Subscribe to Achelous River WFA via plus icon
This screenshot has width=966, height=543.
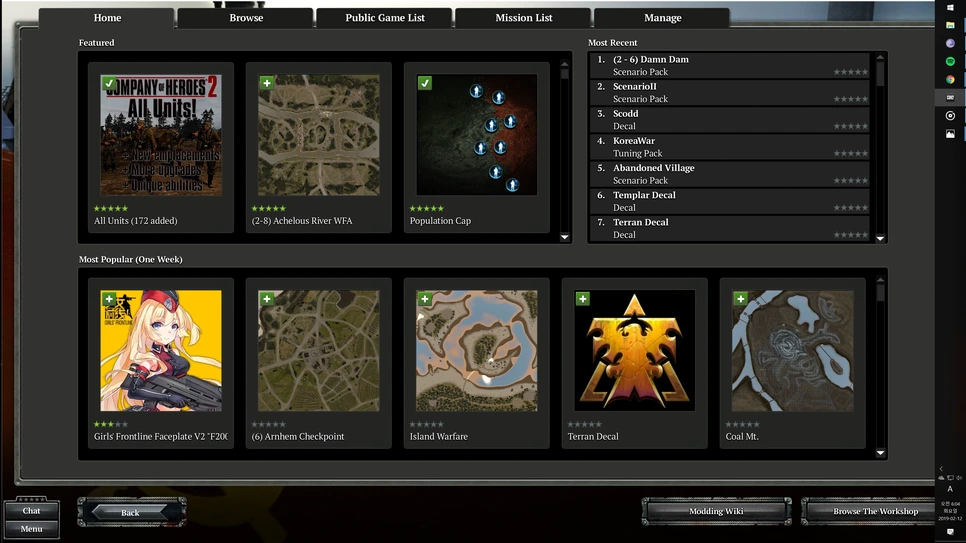click(x=267, y=83)
